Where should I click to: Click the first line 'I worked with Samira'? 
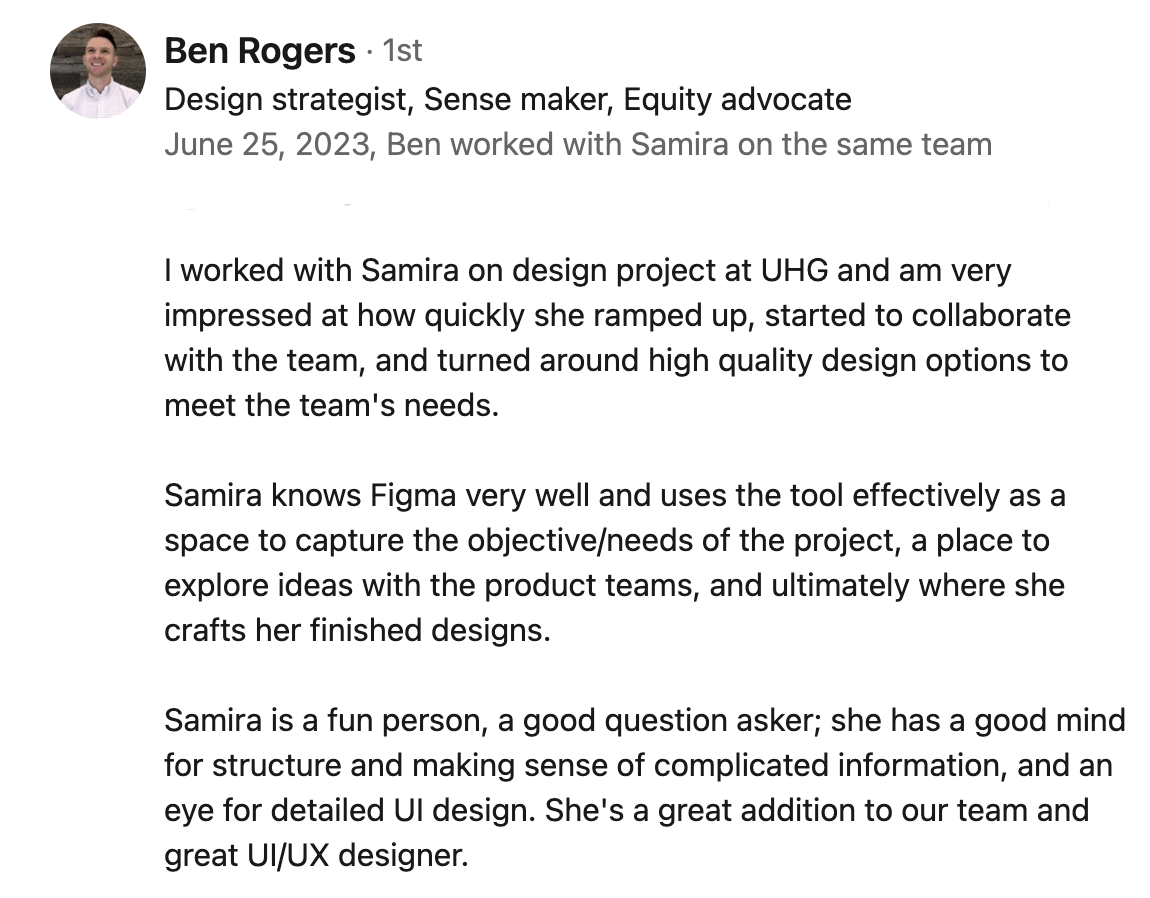coord(587,270)
